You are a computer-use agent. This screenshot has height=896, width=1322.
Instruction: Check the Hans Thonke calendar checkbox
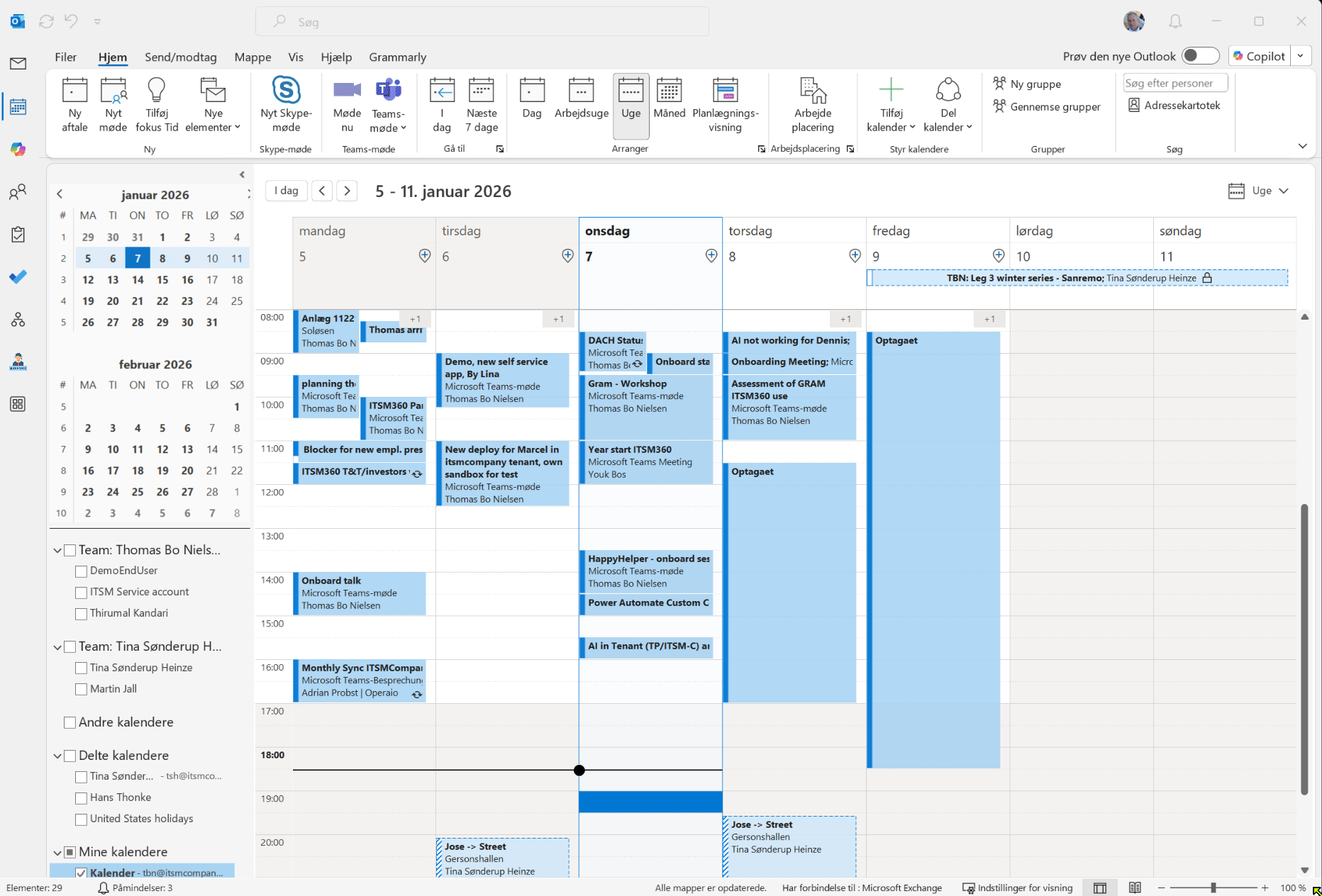(82, 798)
